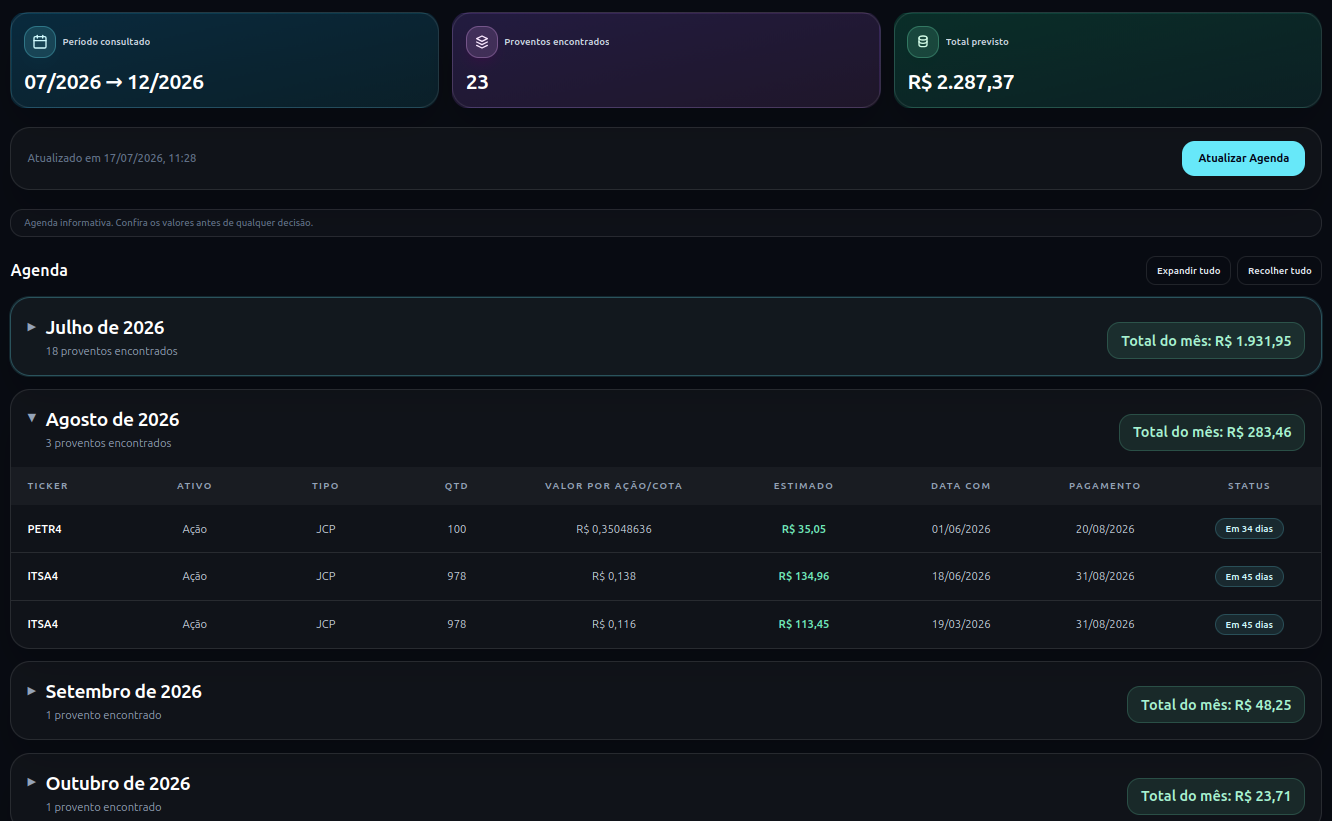Expand the Outubro de 2026 section arrow
The height and width of the screenshot is (821, 1332).
click(x=32, y=782)
